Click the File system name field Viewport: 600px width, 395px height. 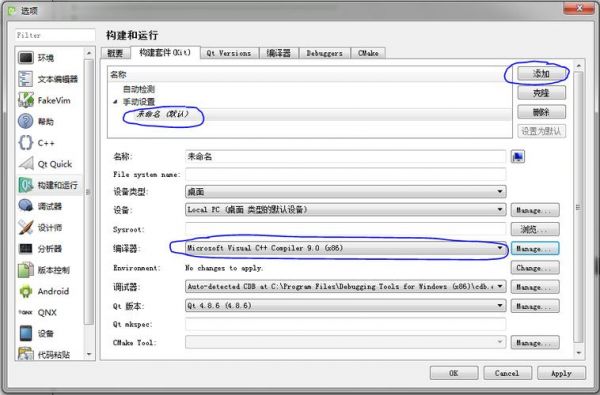[x=346, y=174]
